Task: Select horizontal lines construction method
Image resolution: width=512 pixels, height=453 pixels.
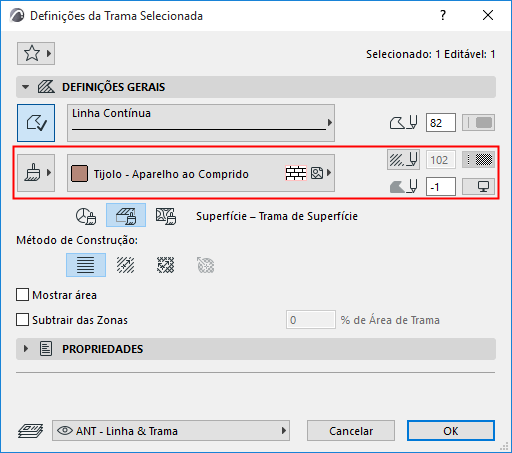Action: pos(86,265)
